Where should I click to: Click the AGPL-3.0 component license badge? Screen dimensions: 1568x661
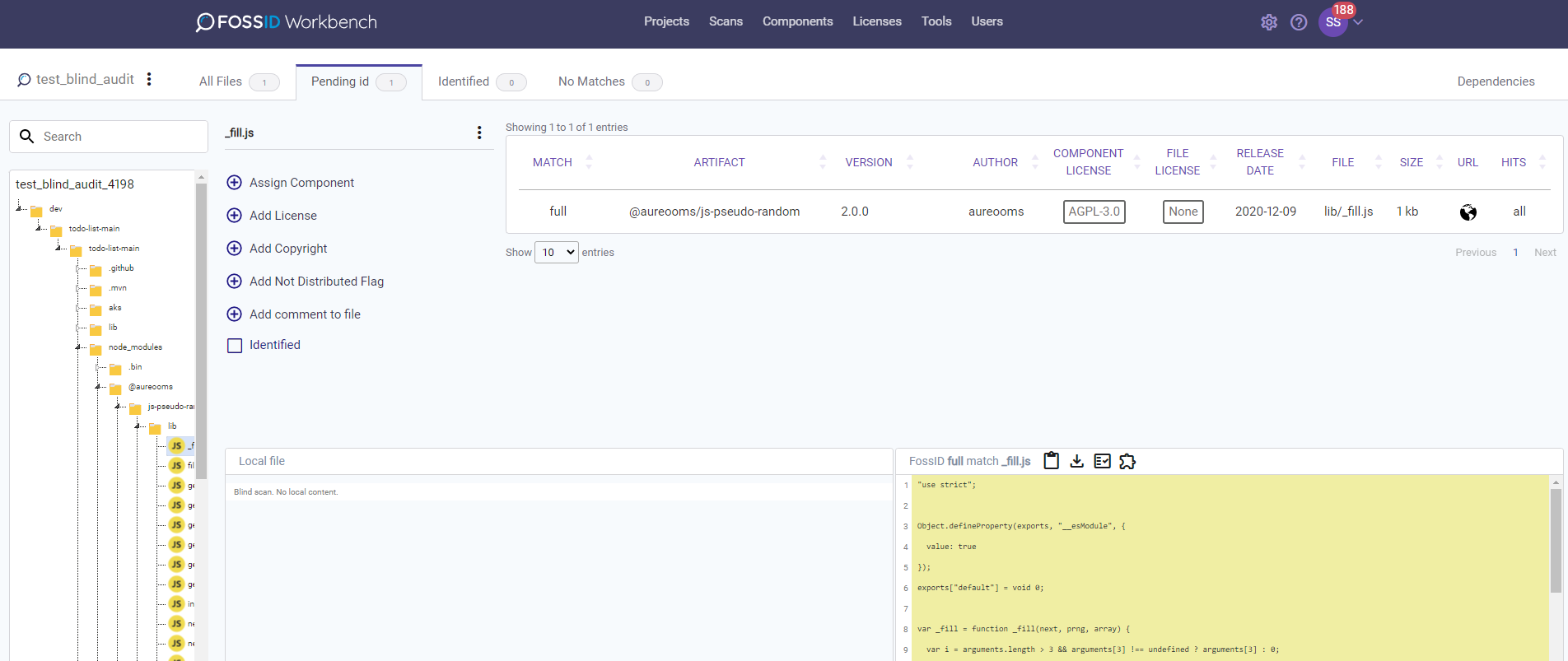[x=1094, y=212]
